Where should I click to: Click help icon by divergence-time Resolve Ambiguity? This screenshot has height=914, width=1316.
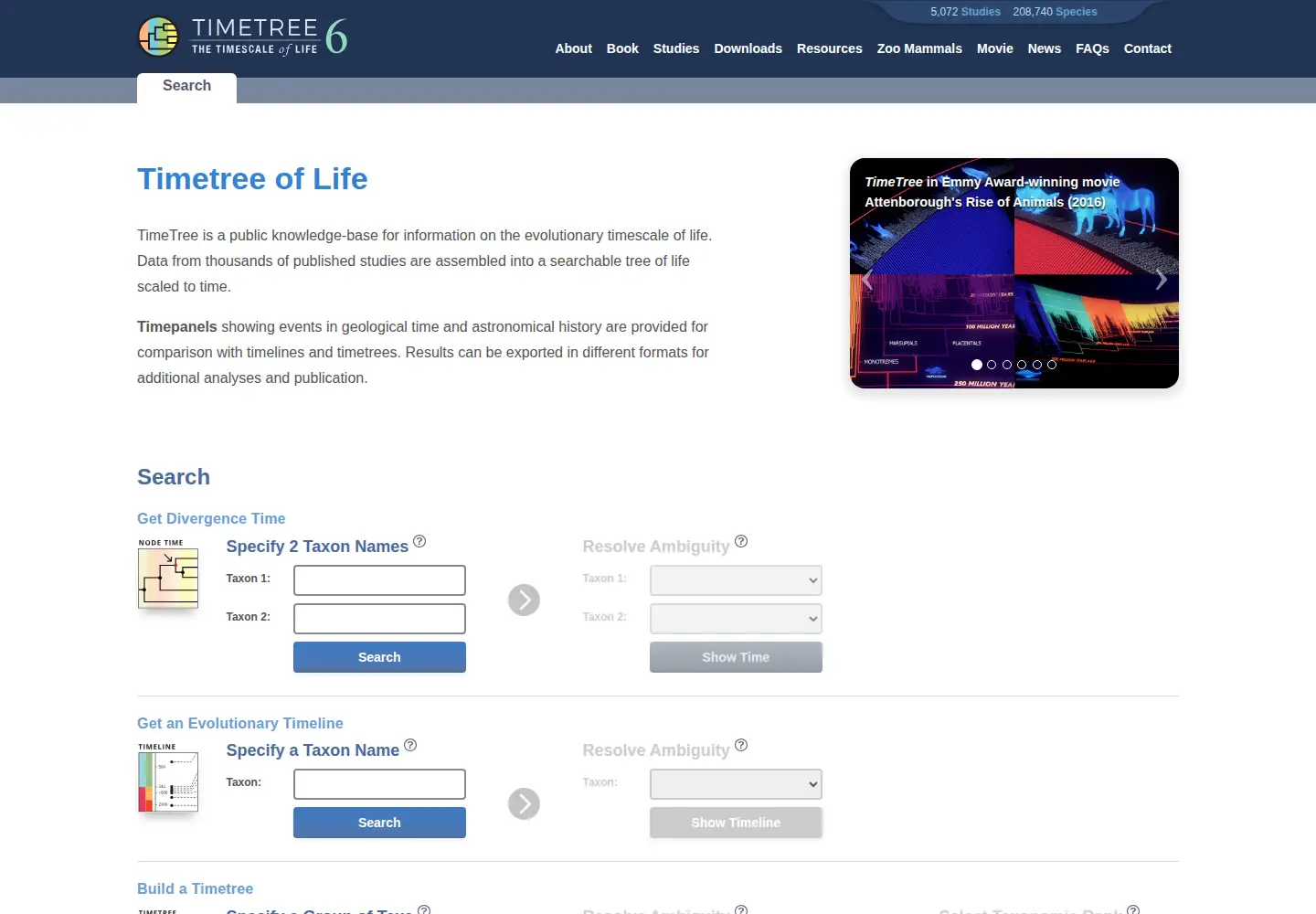pyautogui.click(x=741, y=541)
